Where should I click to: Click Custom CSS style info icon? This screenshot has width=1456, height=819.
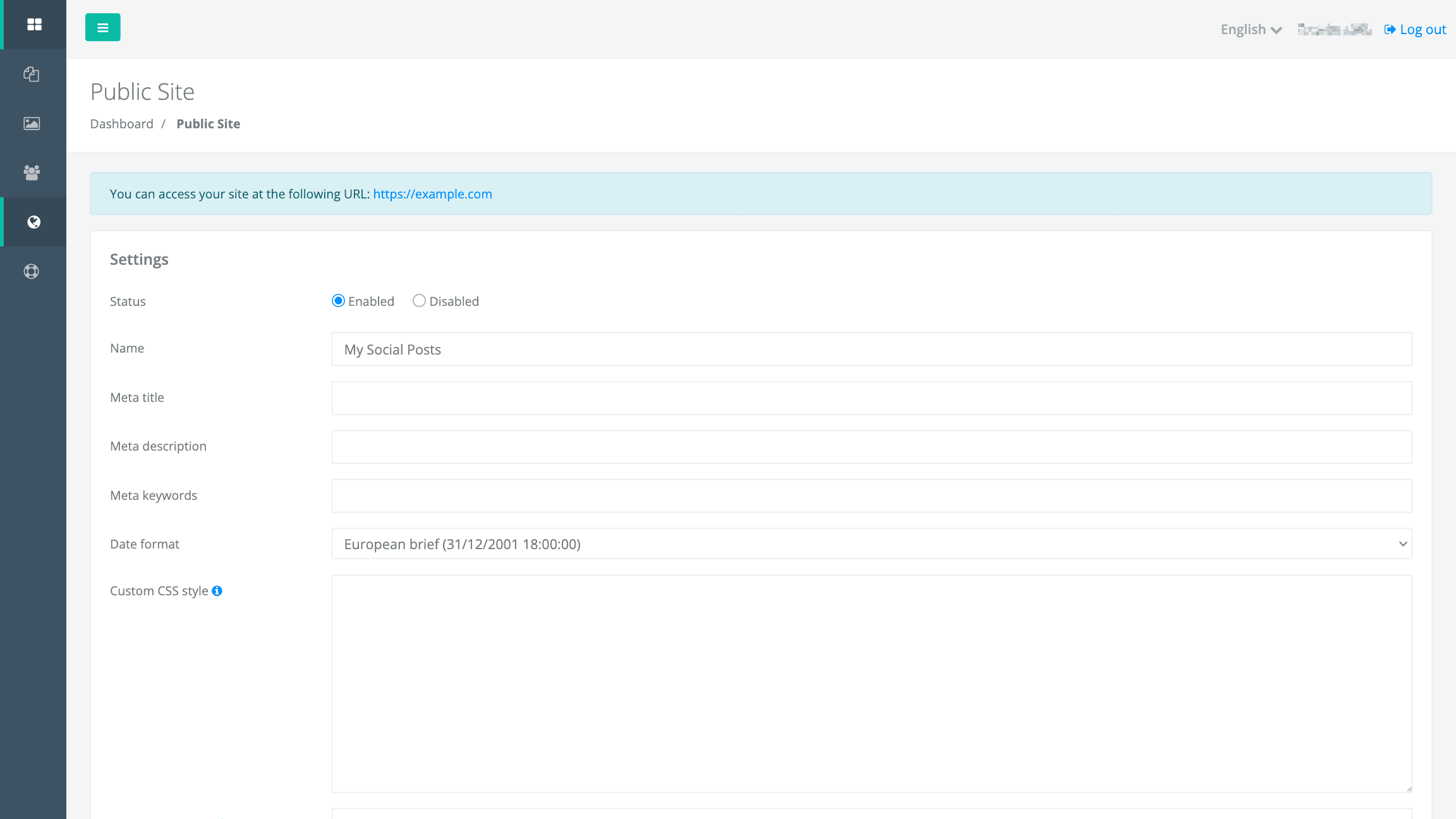[217, 591]
